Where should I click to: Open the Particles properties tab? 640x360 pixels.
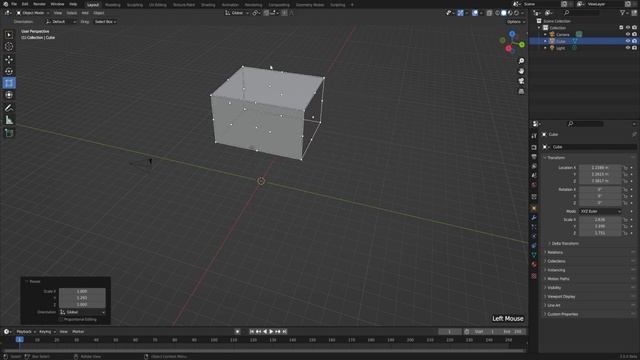tap(534, 227)
